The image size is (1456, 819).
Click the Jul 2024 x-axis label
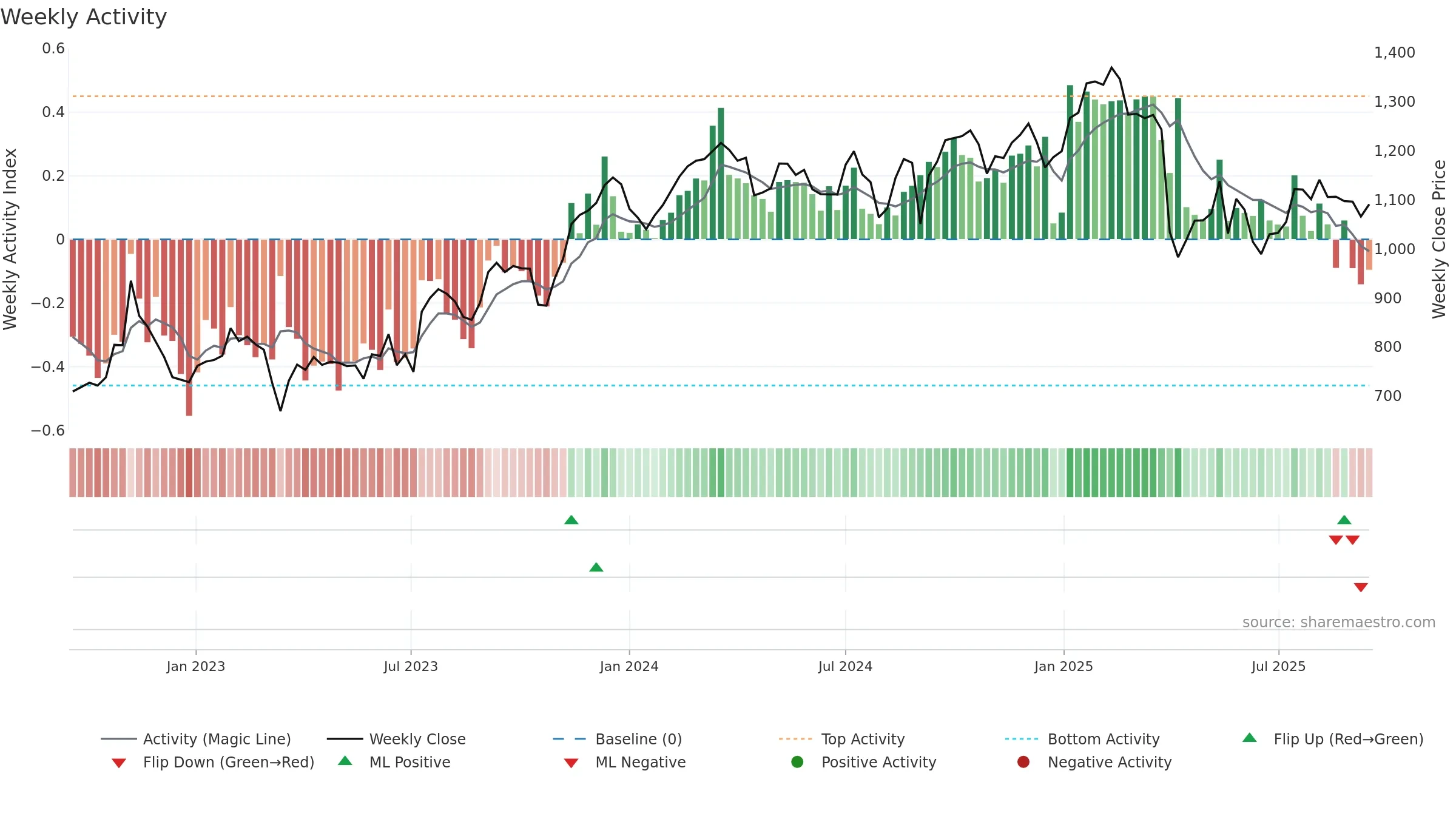click(845, 666)
